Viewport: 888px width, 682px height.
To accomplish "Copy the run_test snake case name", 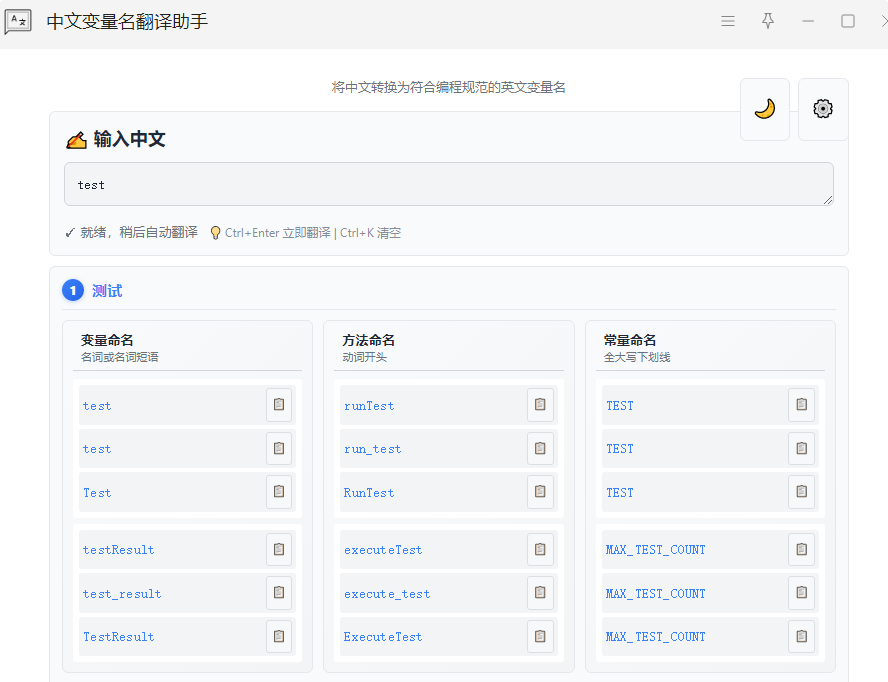I will (540, 448).
